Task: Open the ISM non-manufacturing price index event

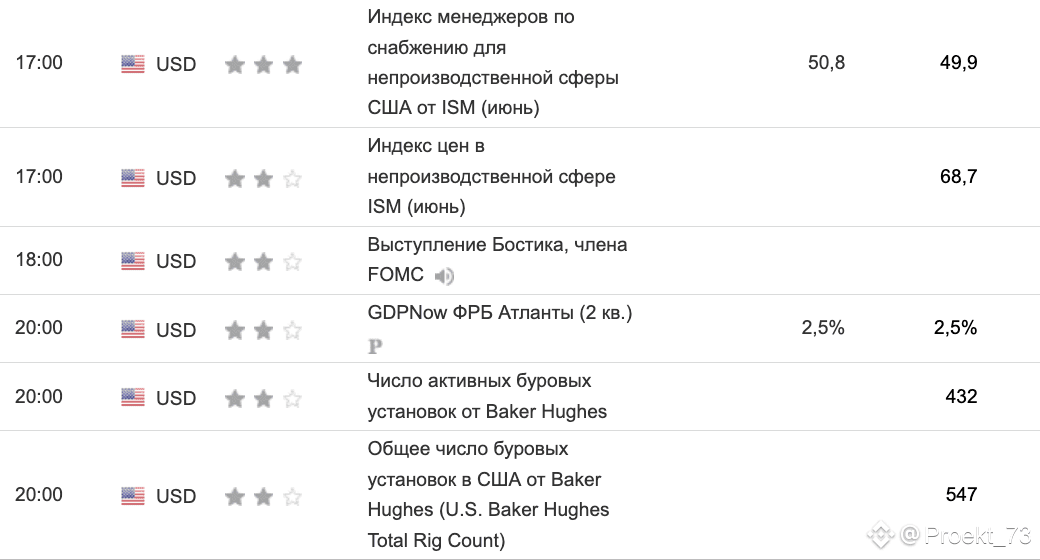Action: pyautogui.click(x=491, y=176)
